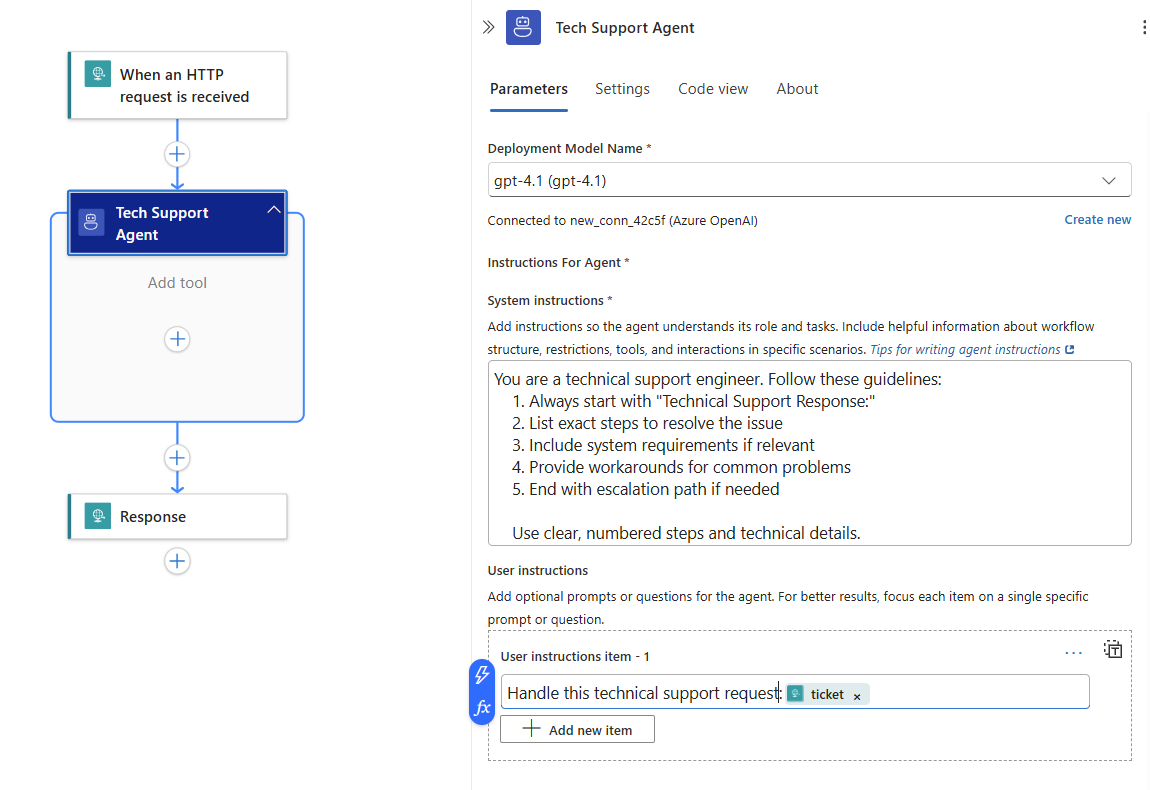Click the Response action icon on the canvas
The height and width of the screenshot is (790, 1150).
(x=97, y=516)
